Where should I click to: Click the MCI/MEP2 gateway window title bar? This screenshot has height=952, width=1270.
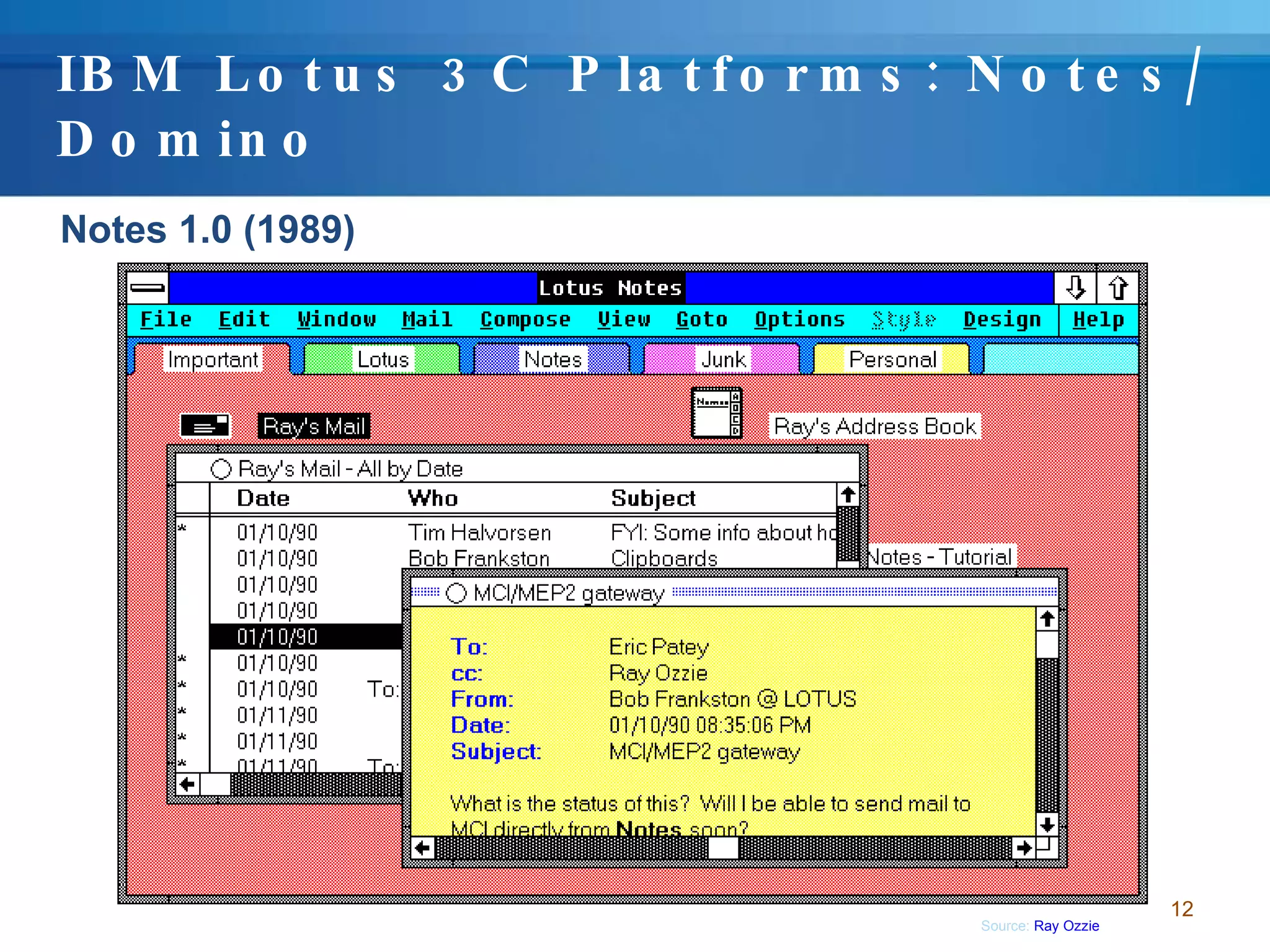point(735,593)
